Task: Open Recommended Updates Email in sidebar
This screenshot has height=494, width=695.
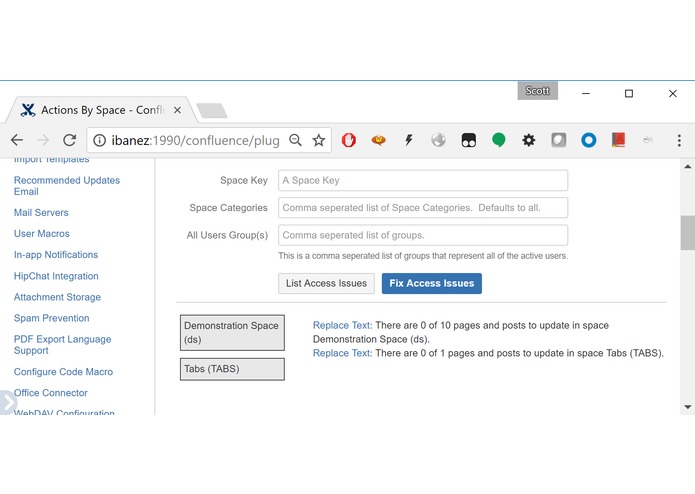Action: coord(67,186)
